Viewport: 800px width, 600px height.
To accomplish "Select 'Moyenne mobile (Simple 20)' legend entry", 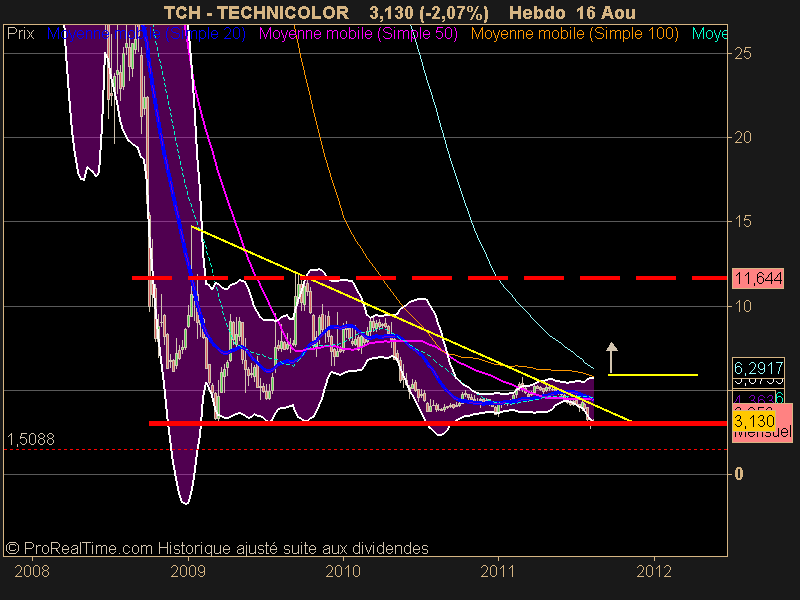I will pos(146,34).
